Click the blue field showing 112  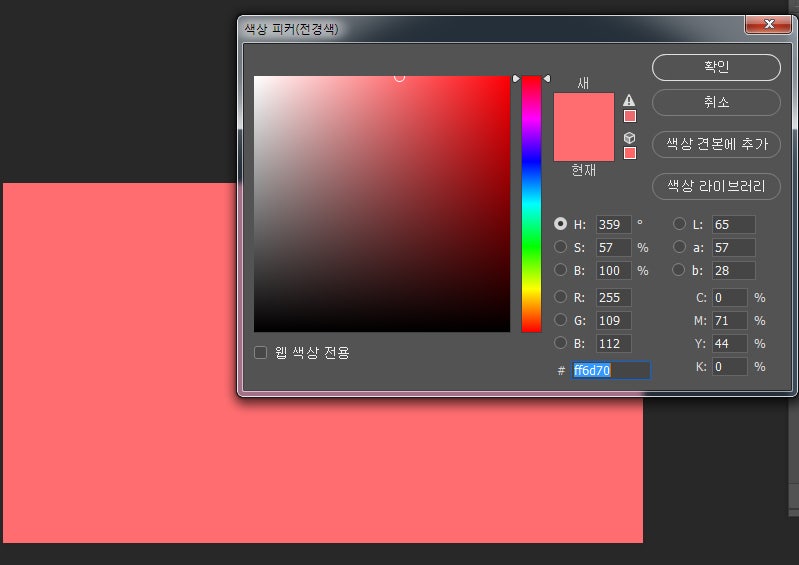[614, 343]
